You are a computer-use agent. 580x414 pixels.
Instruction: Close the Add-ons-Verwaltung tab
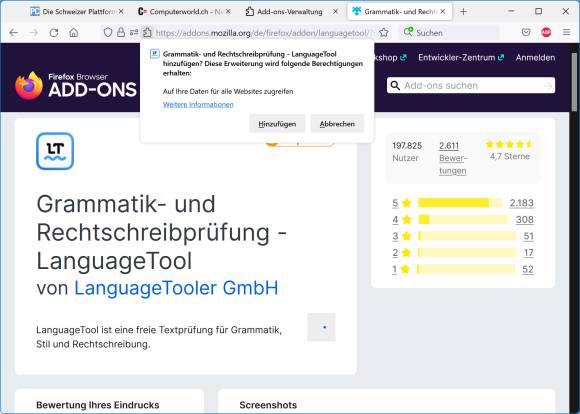point(335,12)
